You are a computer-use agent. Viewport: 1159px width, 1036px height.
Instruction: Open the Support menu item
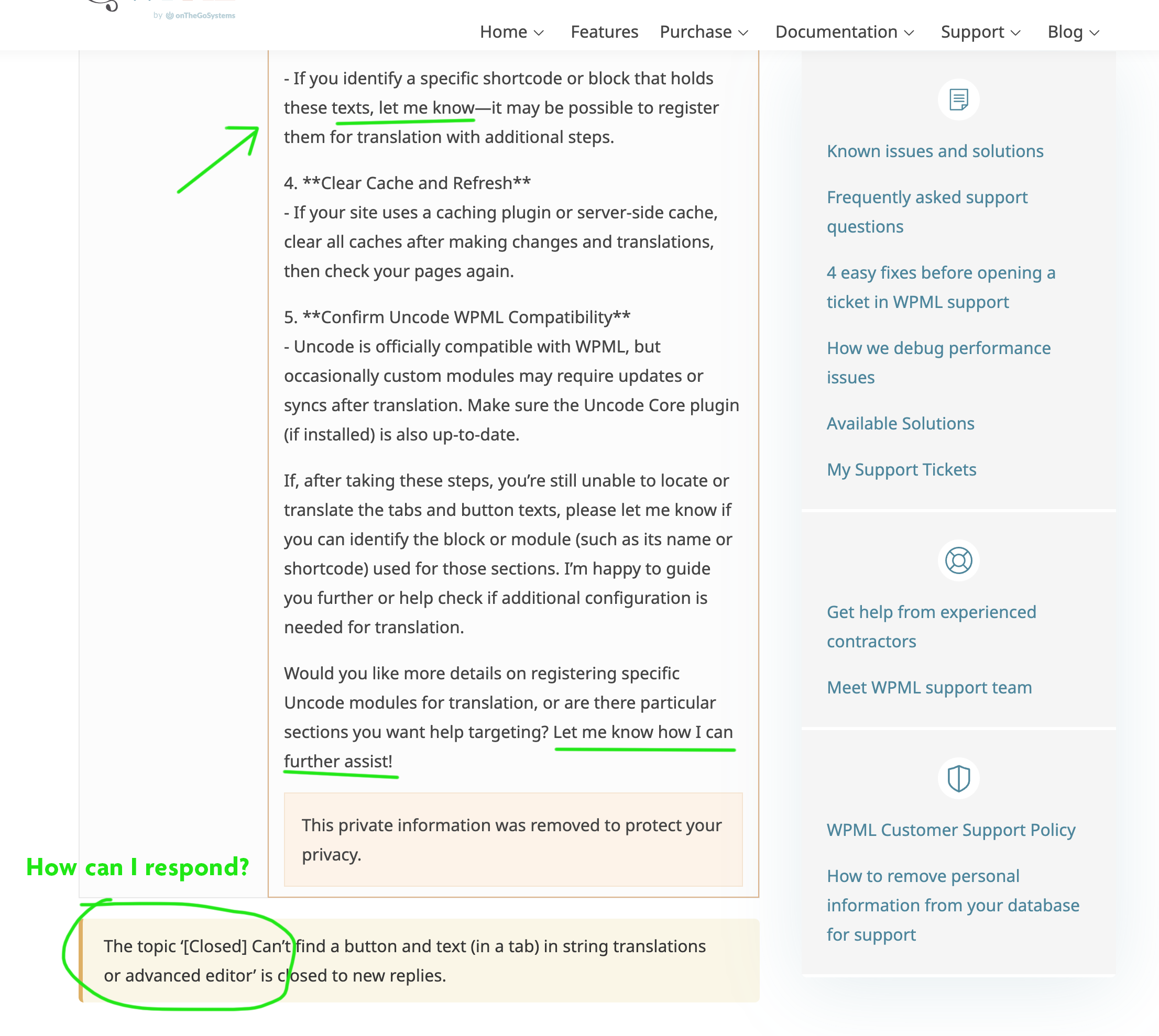click(972, 32)
